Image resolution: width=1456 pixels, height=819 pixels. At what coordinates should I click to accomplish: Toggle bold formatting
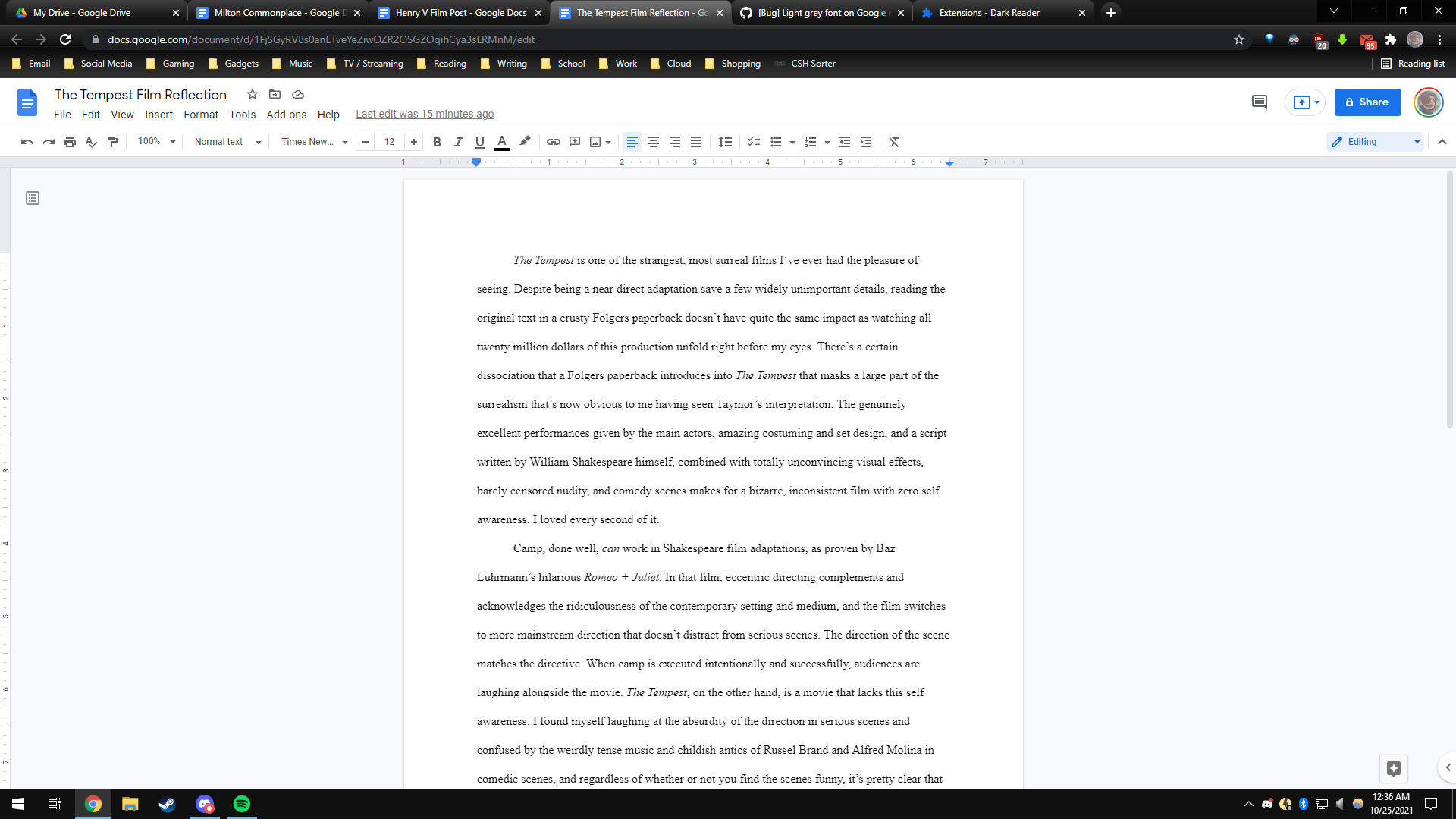(x=437, y=142)
